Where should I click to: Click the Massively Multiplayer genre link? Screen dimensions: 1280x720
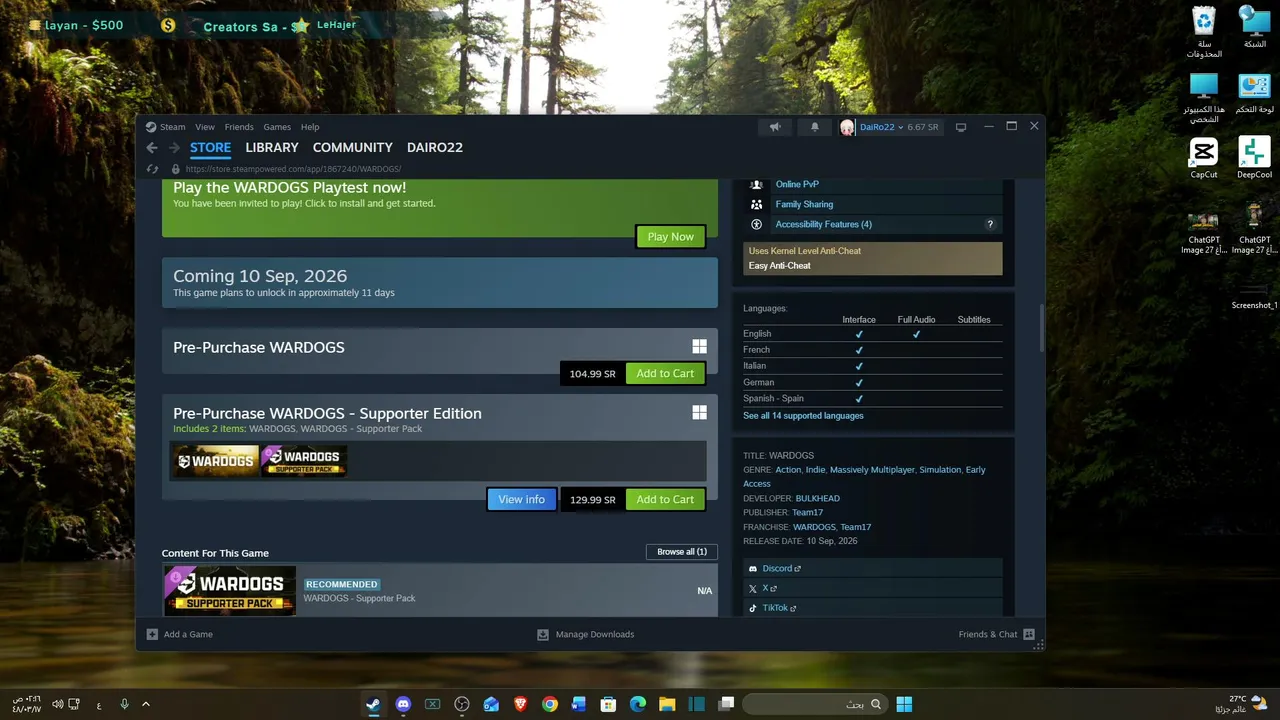pos(874,470)
